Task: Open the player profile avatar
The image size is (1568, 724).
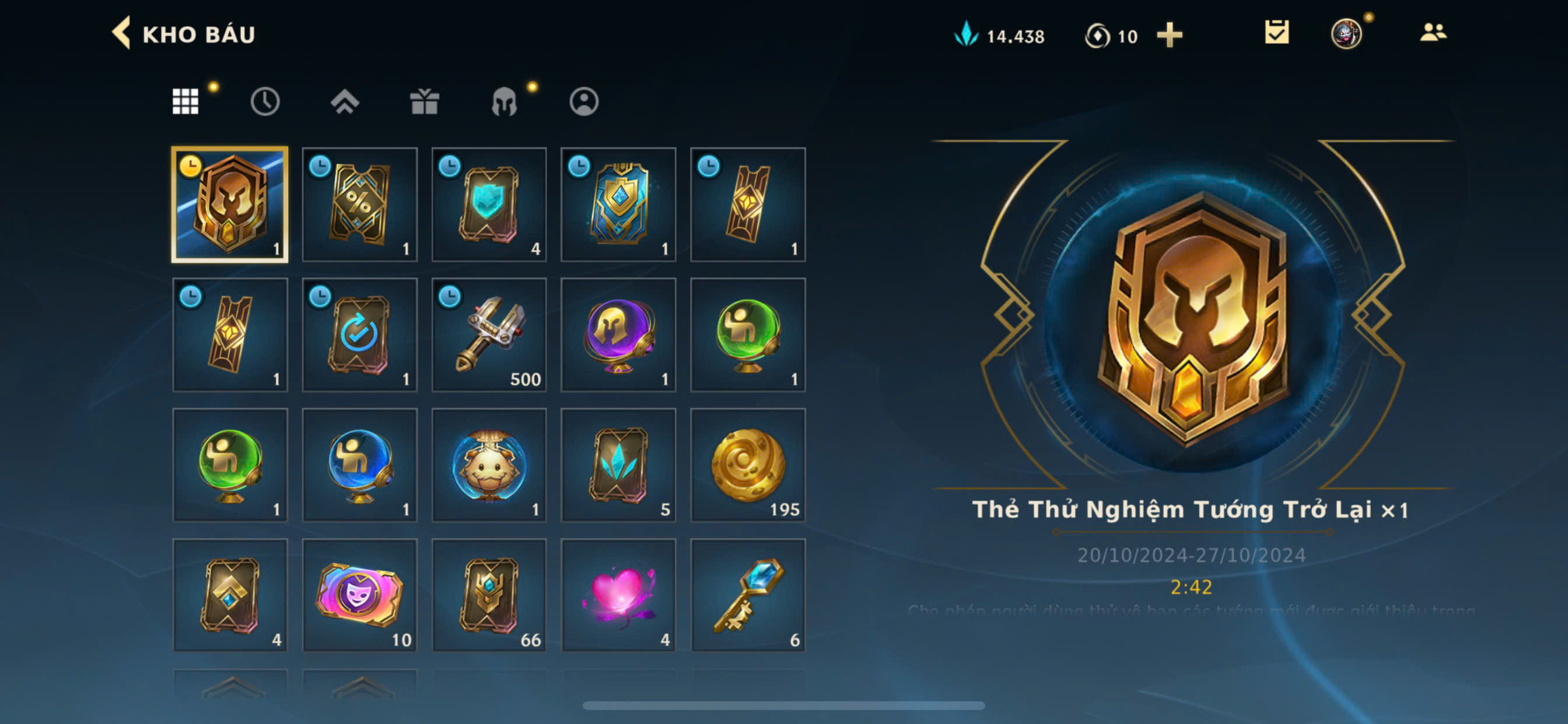Action: pyautogui.click(x=1346, y=33)
